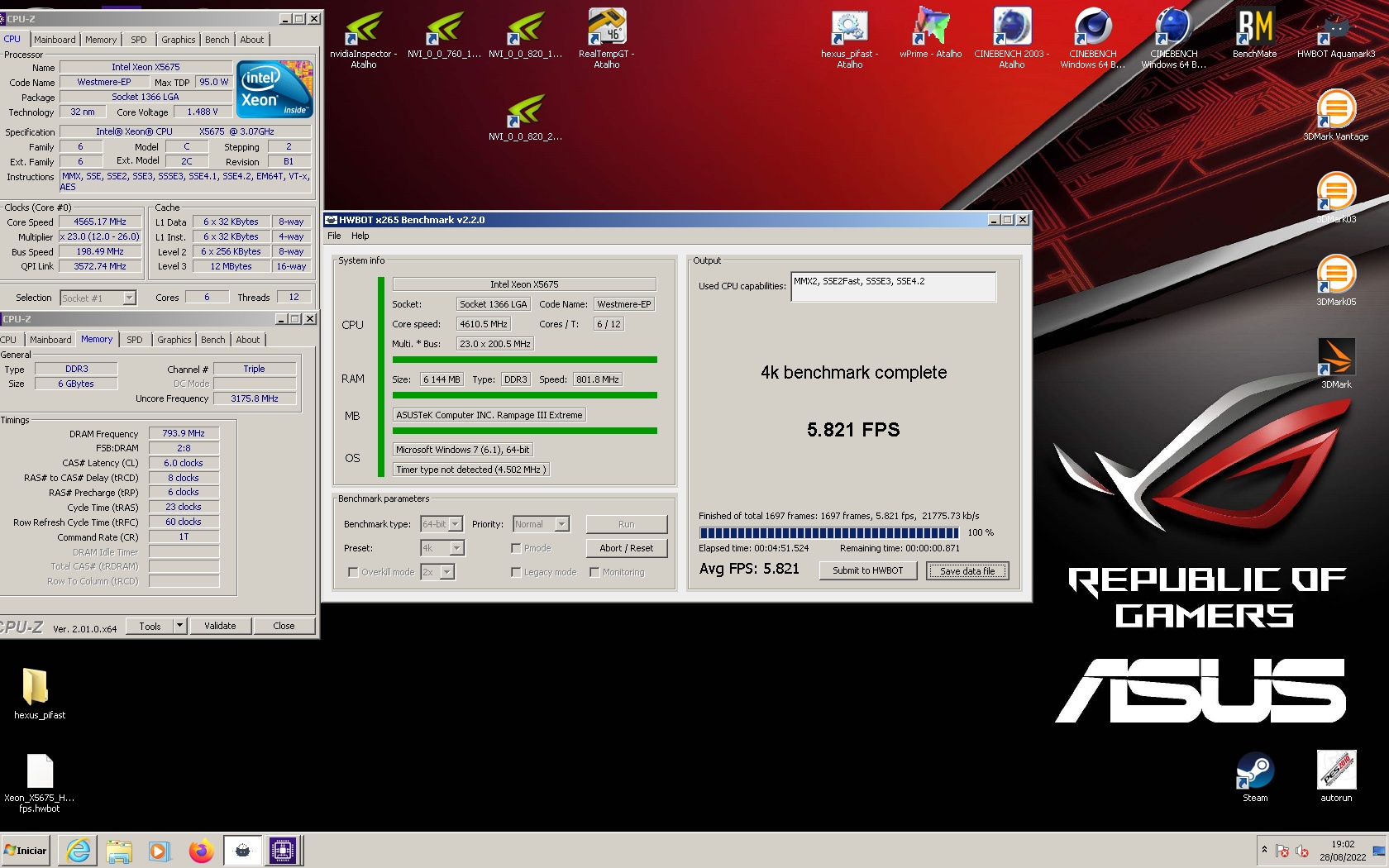Image resolution: width=1389 pixels, height=868 pixels.
Task: Switch to Memory tab in top CPU-Z
Action: 101,40
